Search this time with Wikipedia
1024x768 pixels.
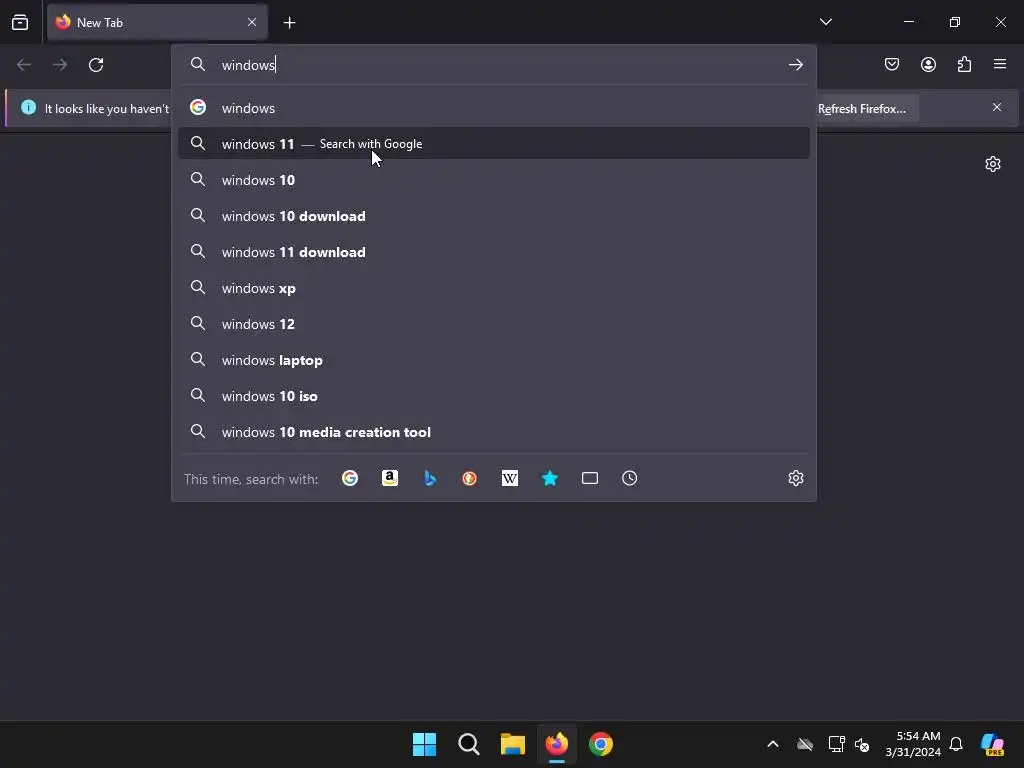509,478
